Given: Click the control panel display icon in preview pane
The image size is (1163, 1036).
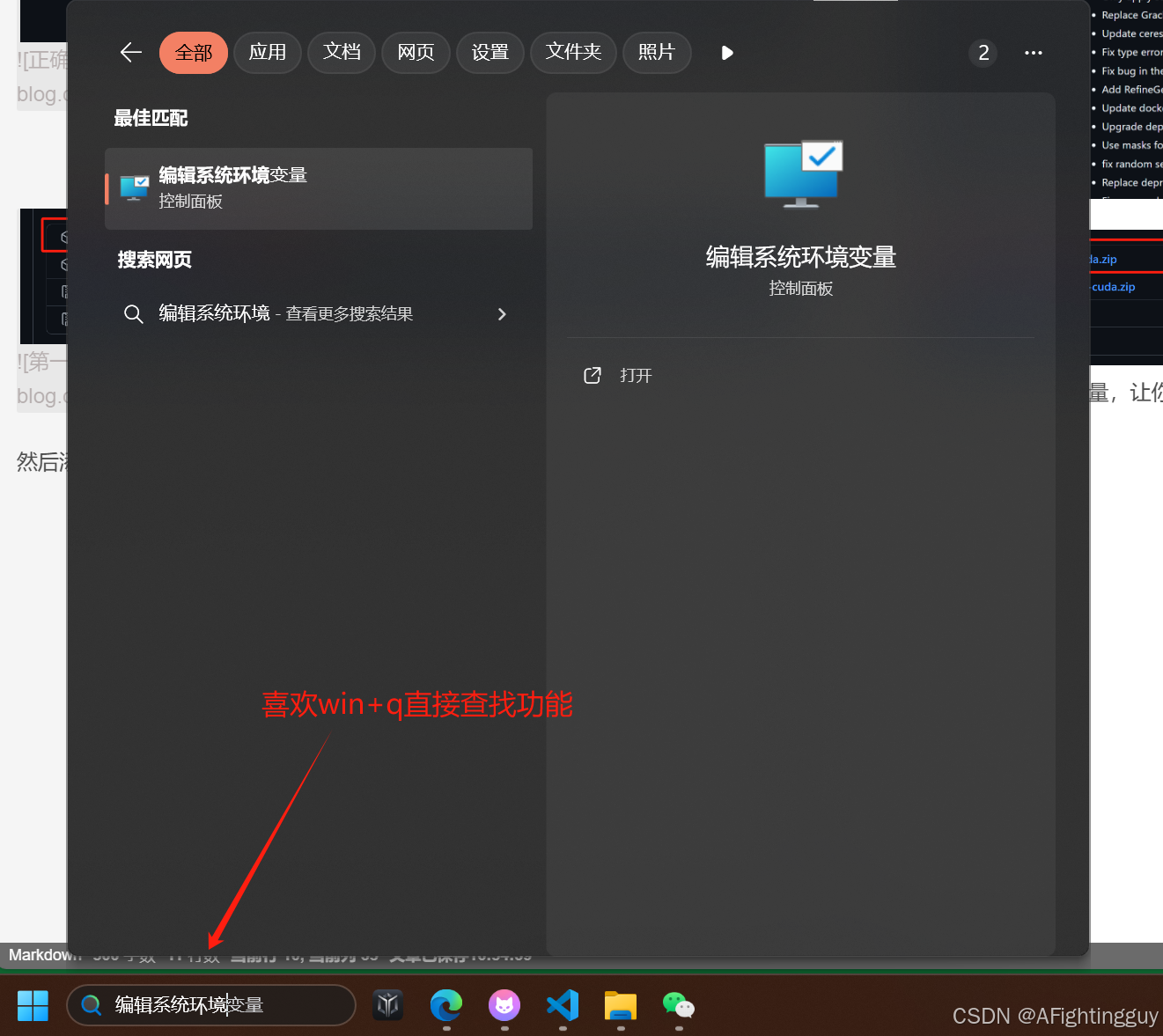Looking at the screenshot, I should [x=800, y=173].
